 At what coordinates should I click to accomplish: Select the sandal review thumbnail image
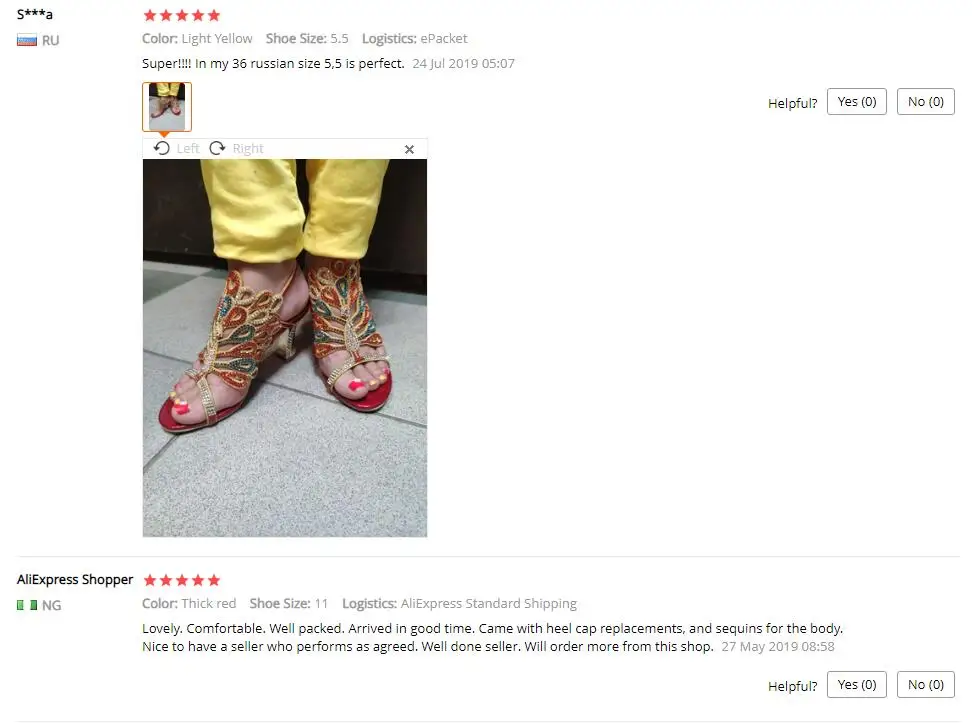167,107
